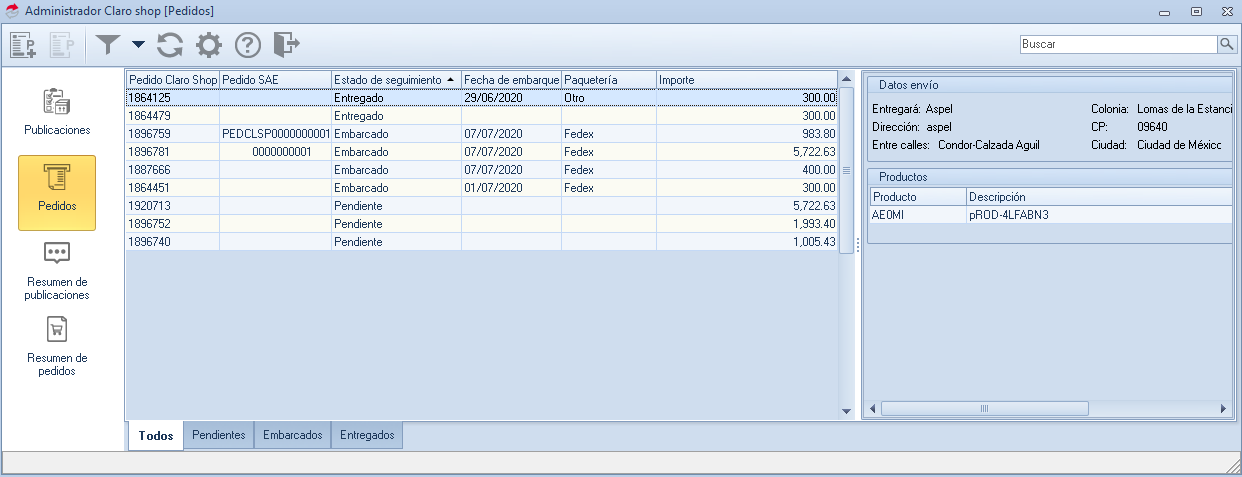The width and height of the screenshot is (1242, 477).
Task: Select order row 1896740
Action: (x=481, y=242)
